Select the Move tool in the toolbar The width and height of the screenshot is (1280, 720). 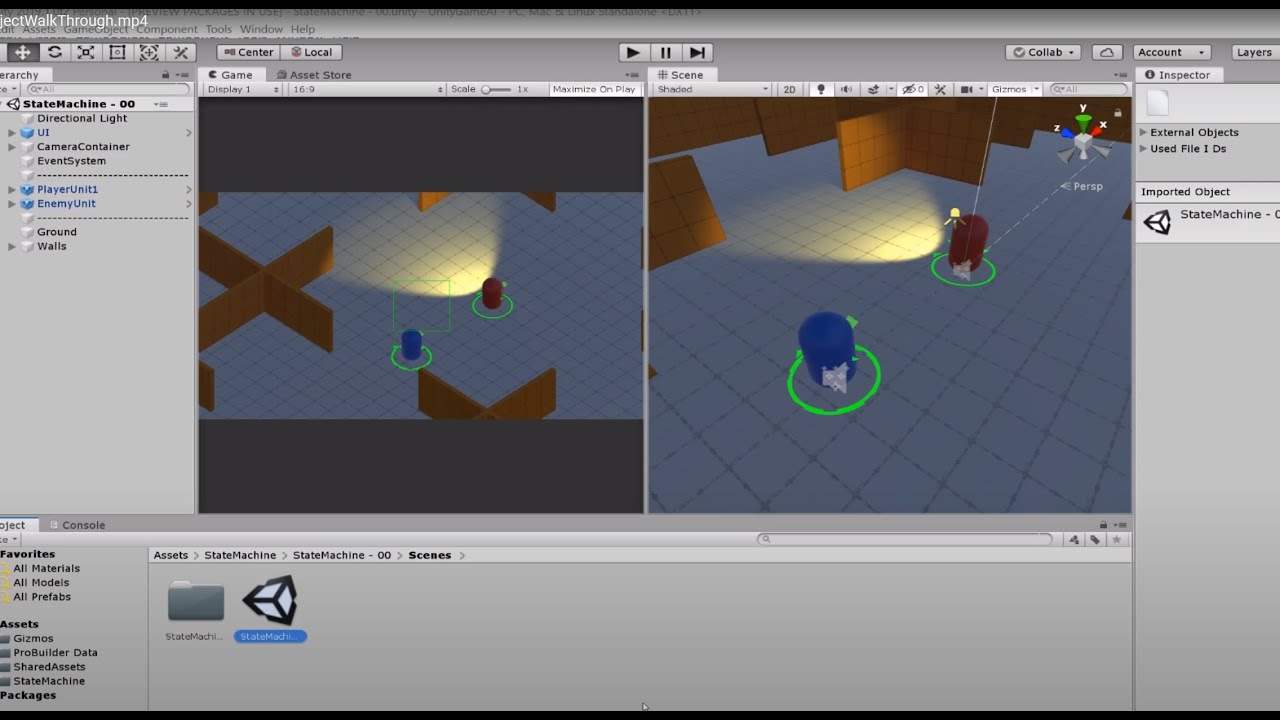[22, 52]
